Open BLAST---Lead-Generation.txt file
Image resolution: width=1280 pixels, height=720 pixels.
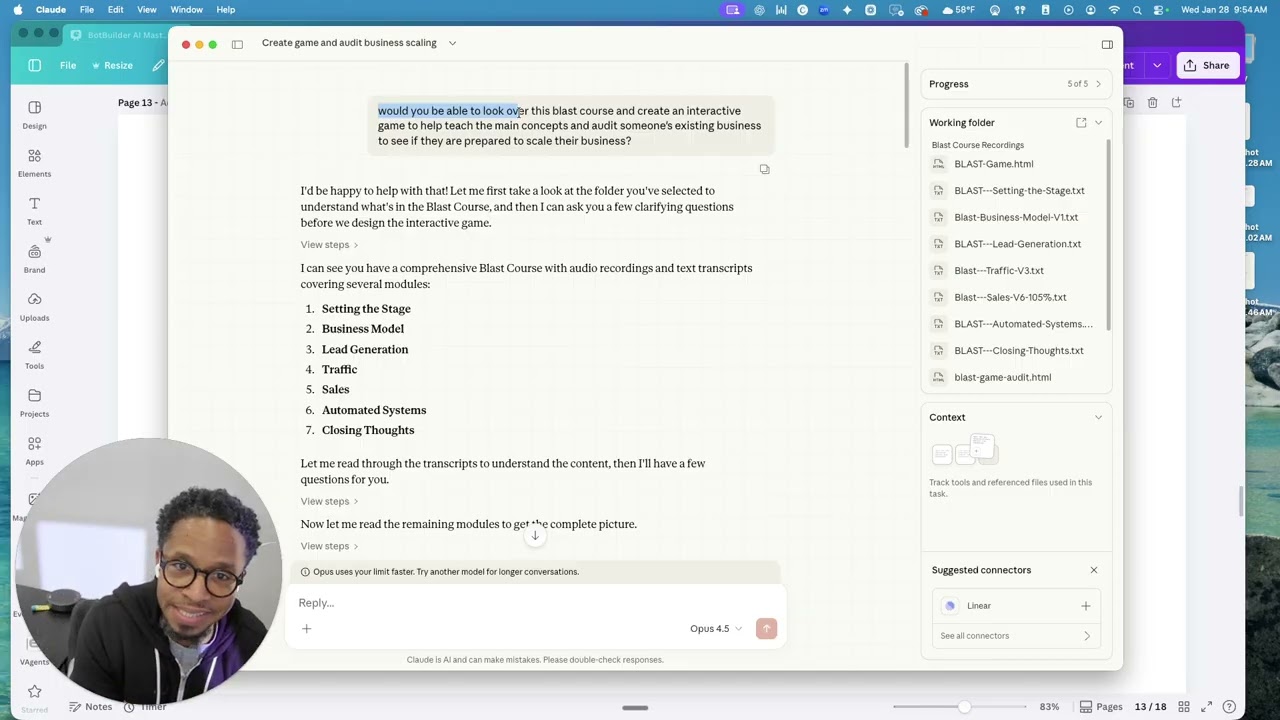click(x=1013, y=244)
